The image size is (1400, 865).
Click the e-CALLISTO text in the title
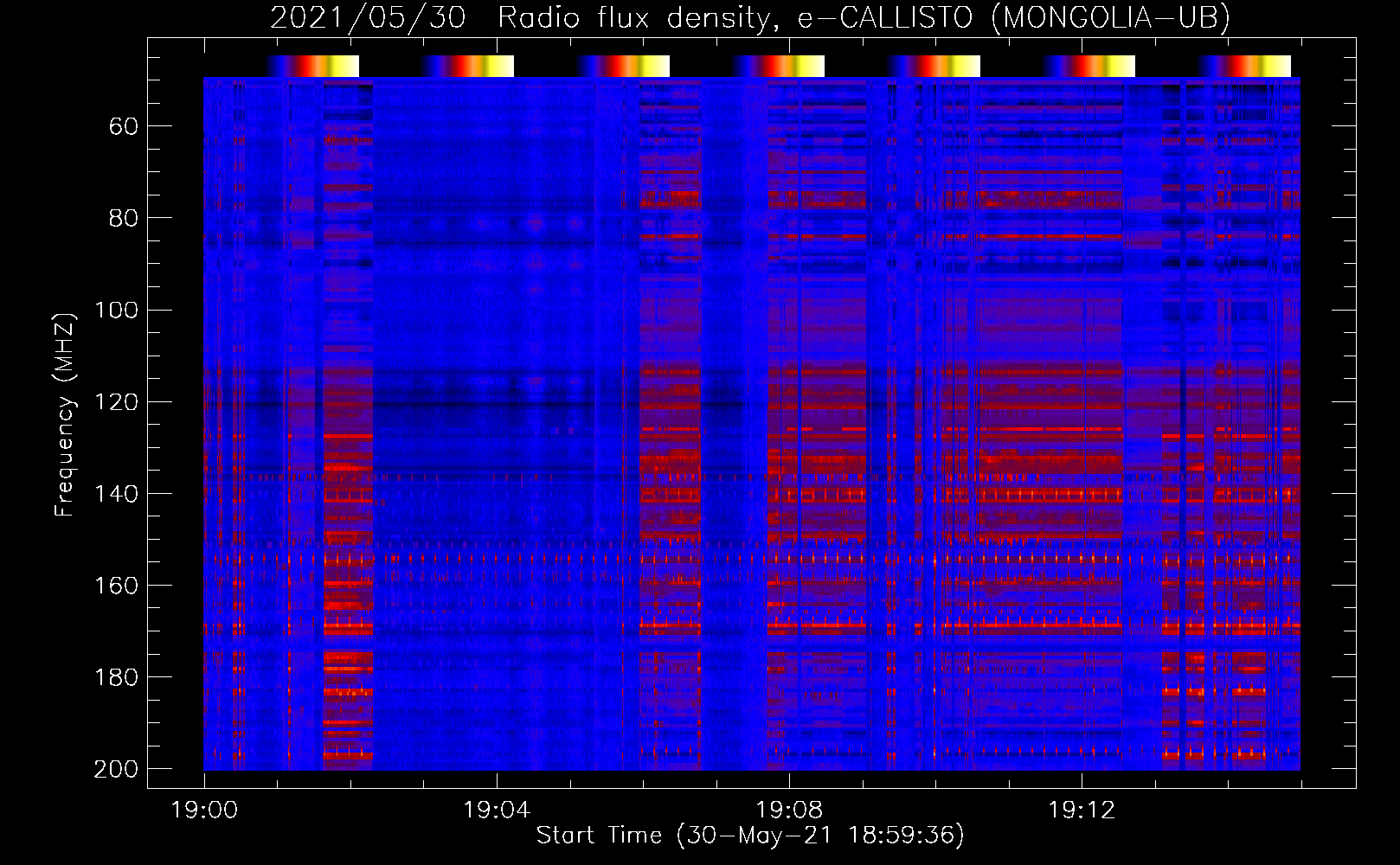coord(886,17)
